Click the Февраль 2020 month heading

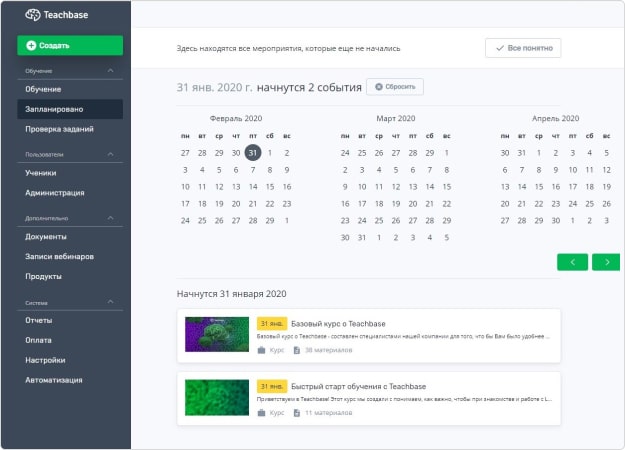coord(236,118)
